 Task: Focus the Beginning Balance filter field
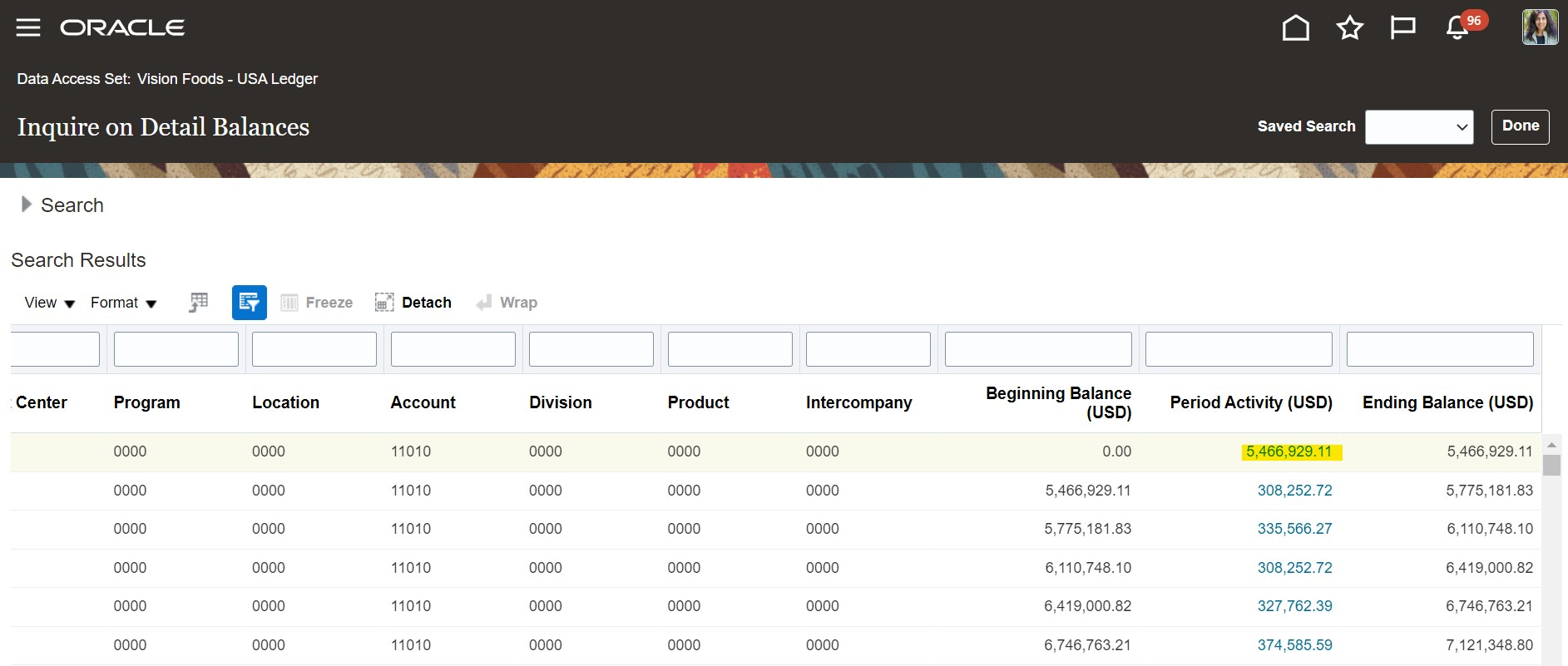(1038, 349)
